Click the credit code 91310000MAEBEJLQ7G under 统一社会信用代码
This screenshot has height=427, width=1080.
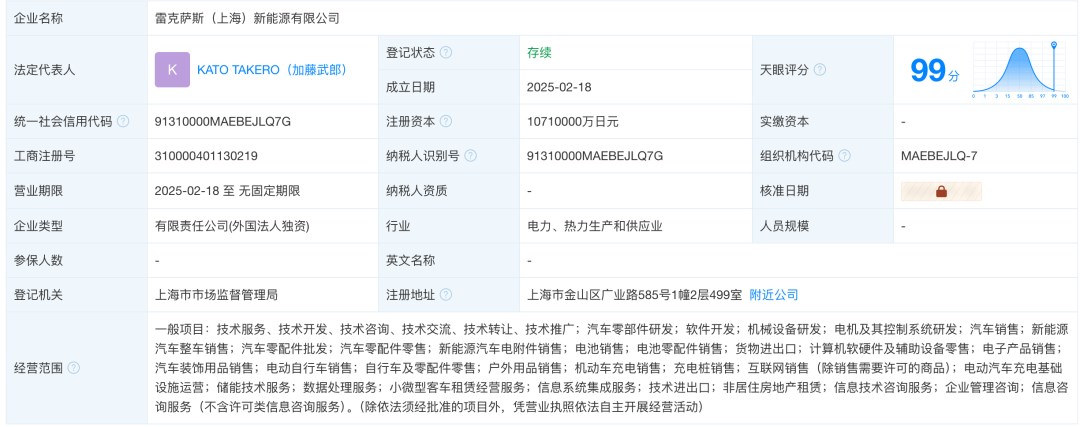coord(223,122)
